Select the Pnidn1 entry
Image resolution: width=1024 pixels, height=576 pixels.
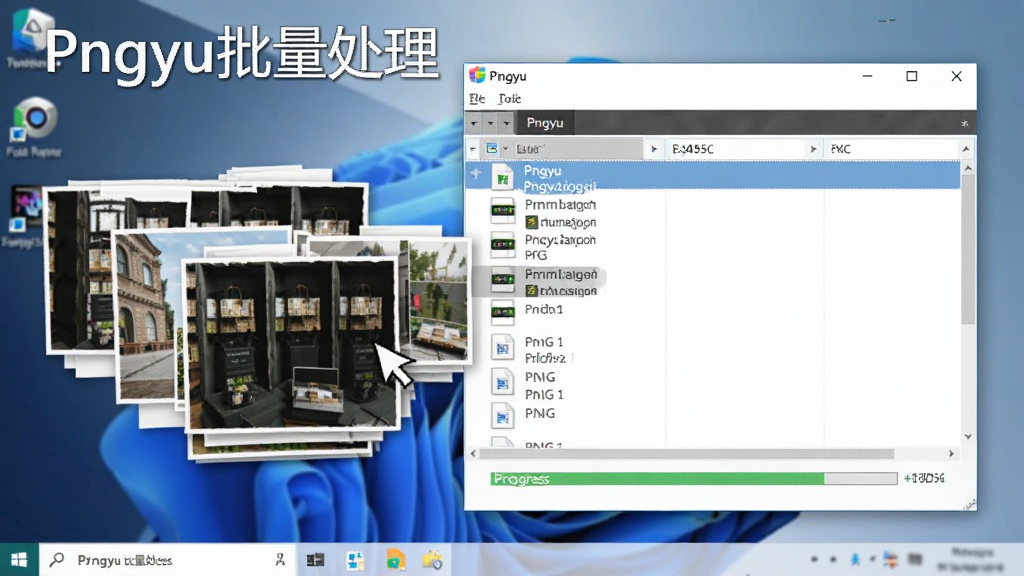click(544, 309)
